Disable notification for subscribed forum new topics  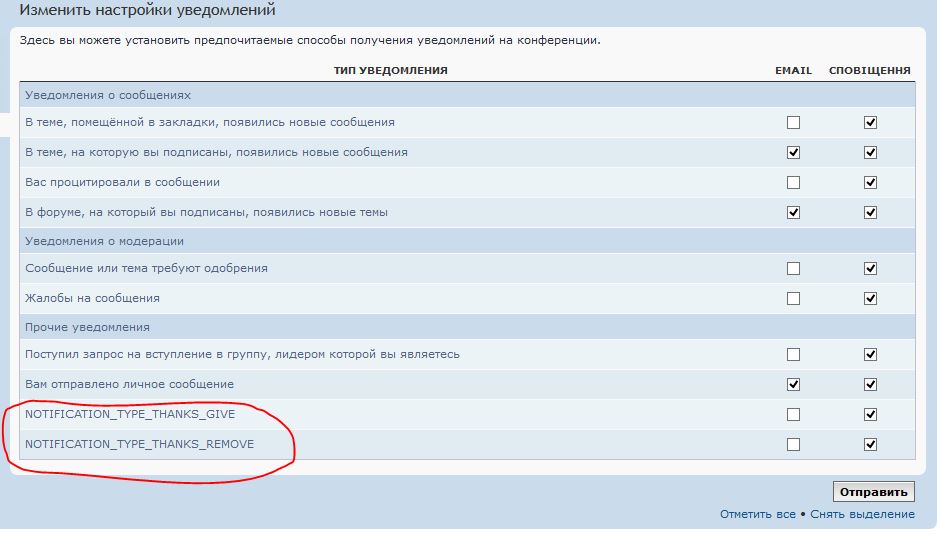[x=870, y=213]
